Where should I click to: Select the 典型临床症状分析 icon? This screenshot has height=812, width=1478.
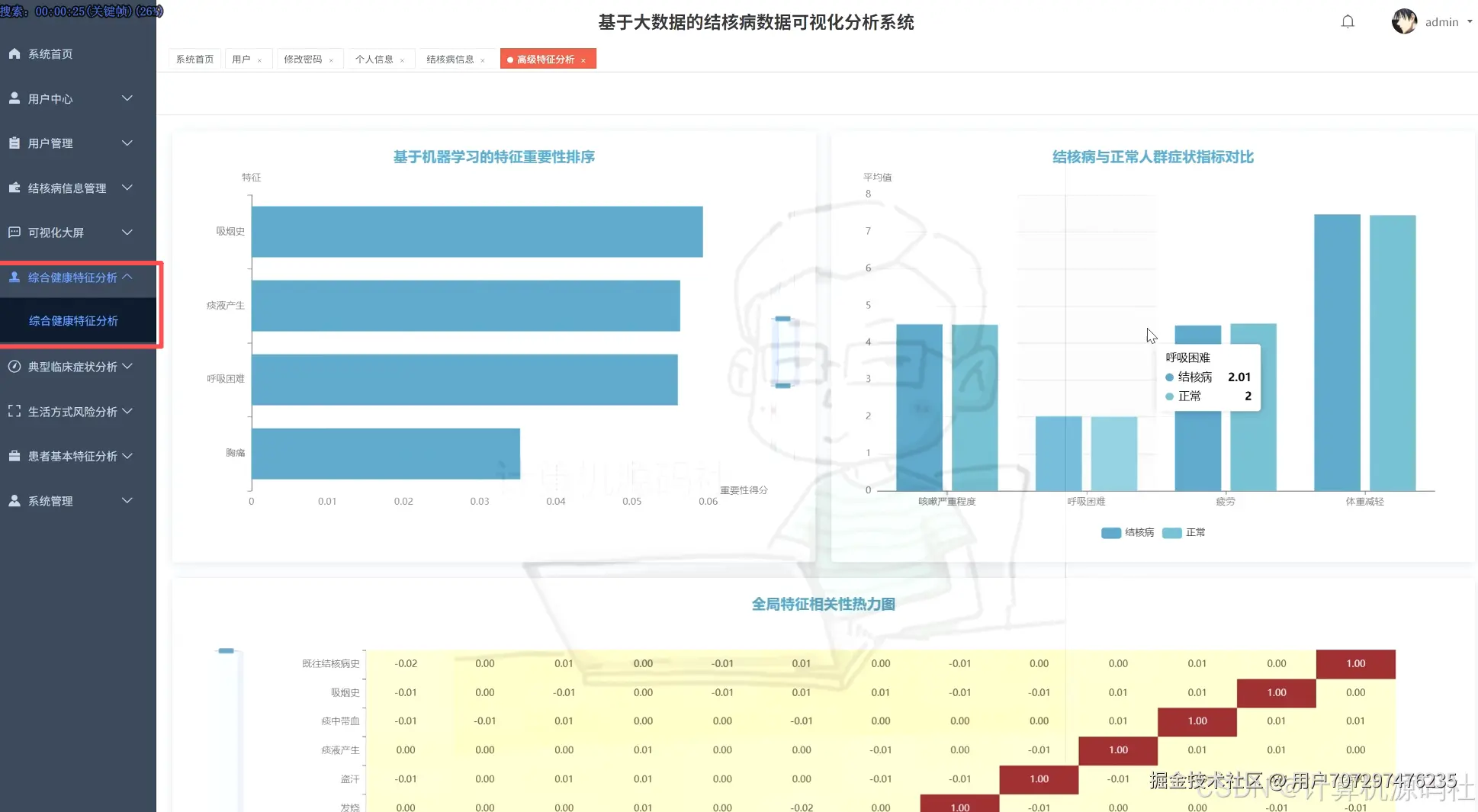pyautogui.click(x=14, y=367)
